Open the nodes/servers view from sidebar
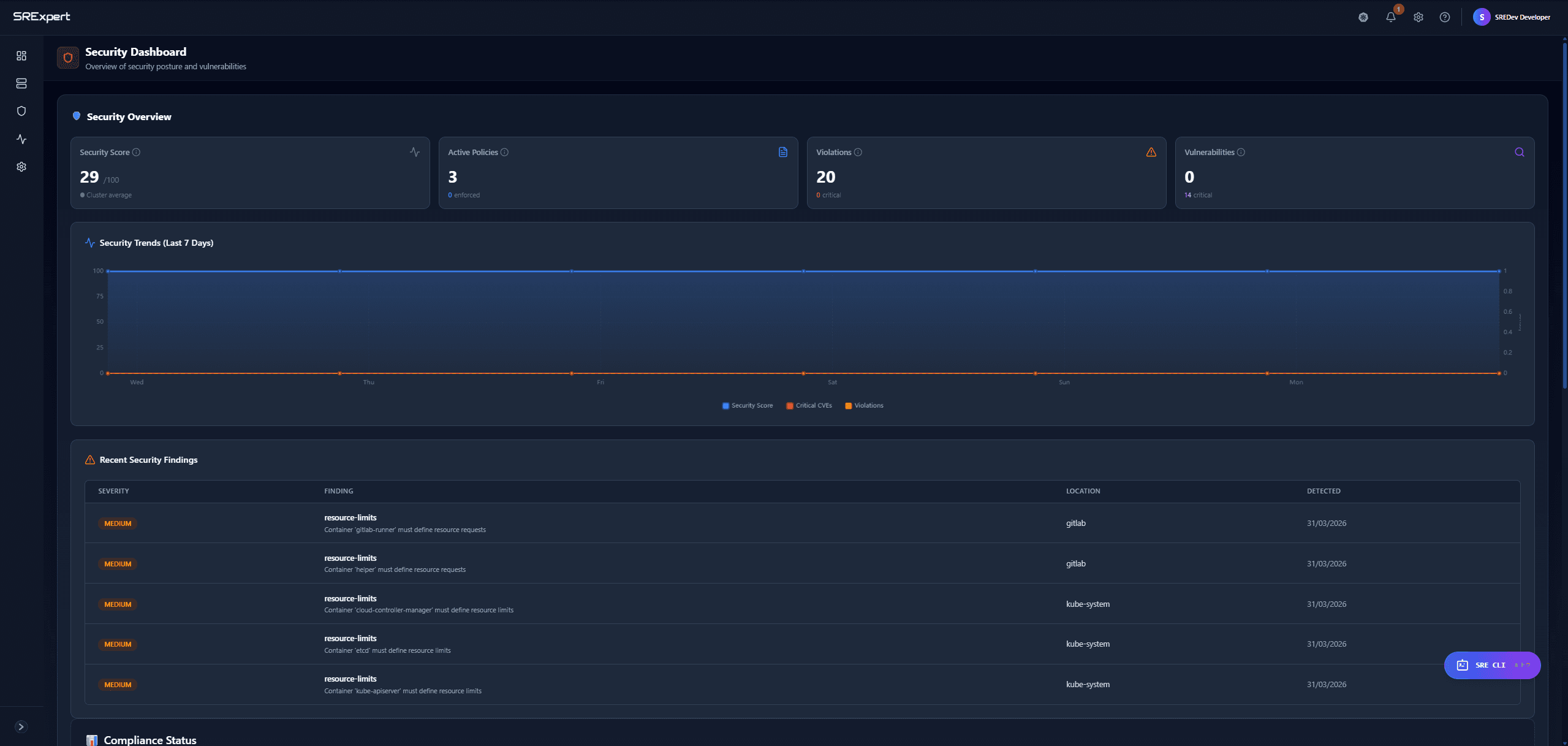1568x746 pixels. tap(21, 83)
